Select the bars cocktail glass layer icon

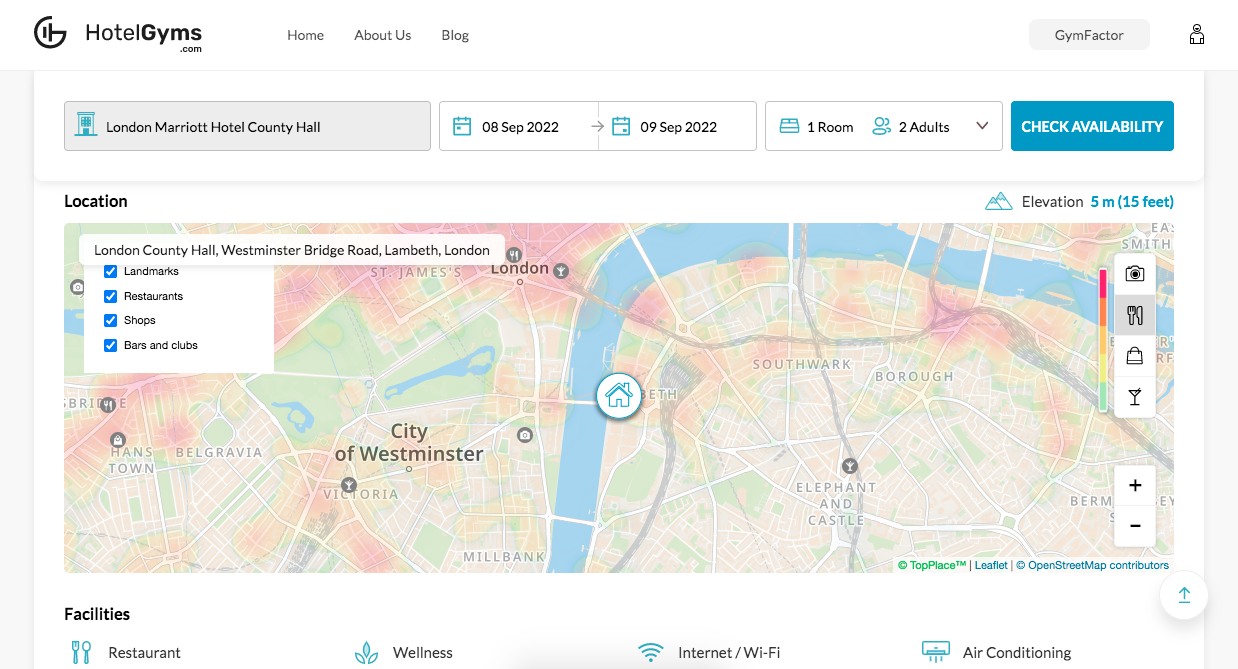click(x=1134, y=397)
